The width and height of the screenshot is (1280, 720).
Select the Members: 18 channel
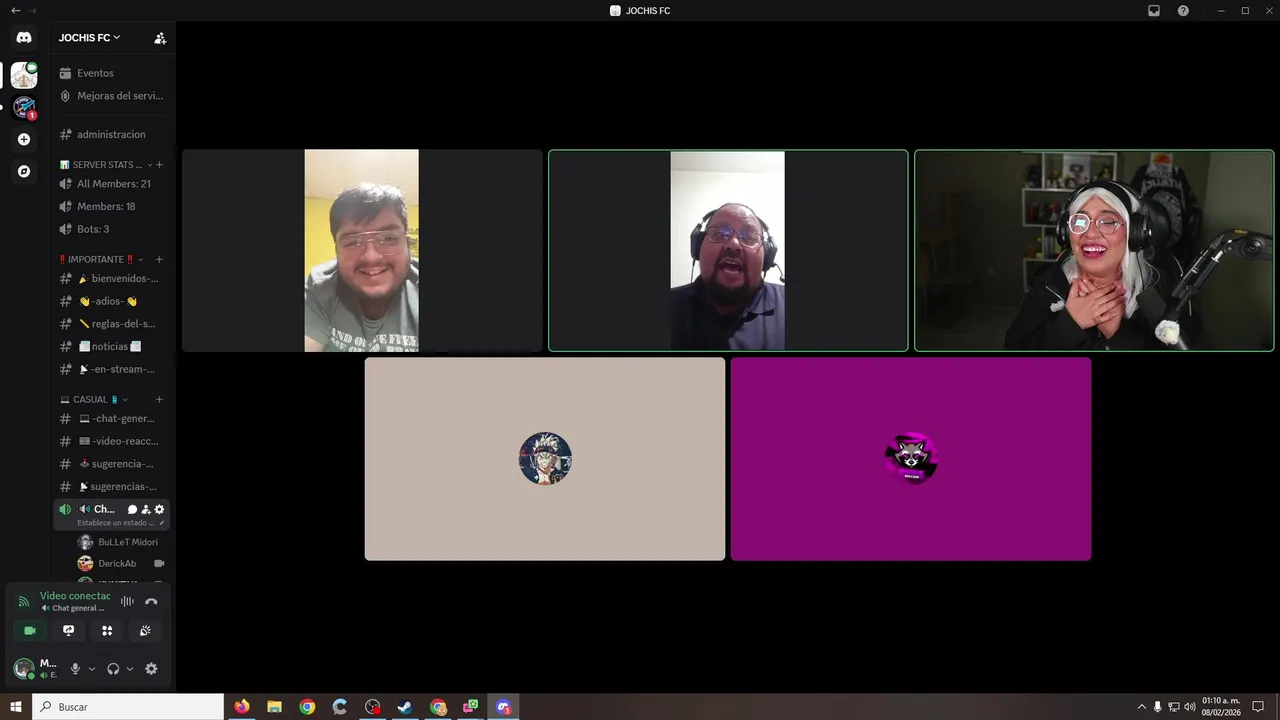pos(111,206)
